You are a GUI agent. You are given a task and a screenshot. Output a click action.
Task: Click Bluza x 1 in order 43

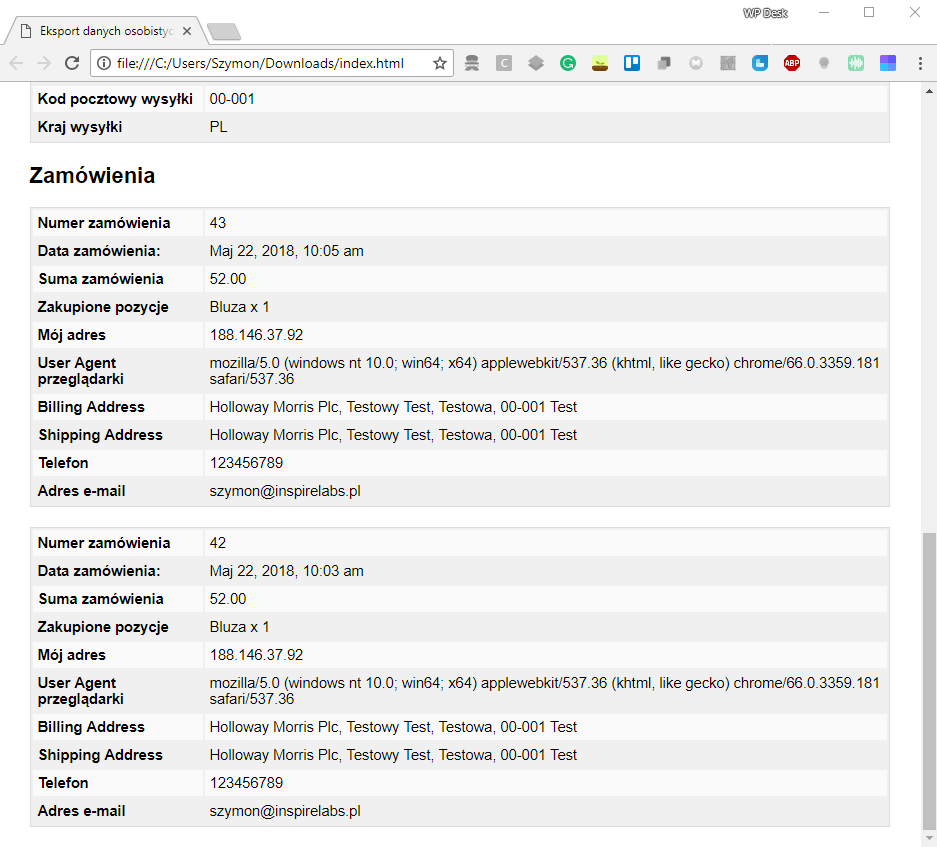(x=239, y=307)
